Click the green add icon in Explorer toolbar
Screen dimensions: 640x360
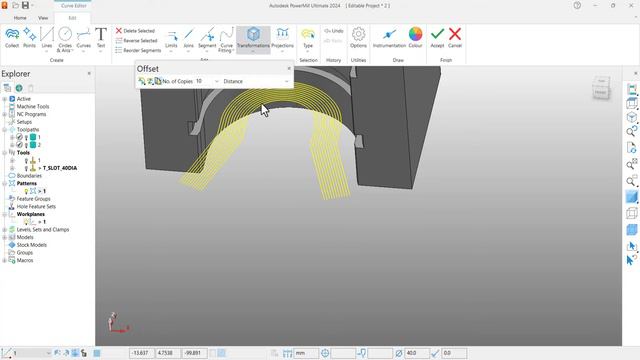(19, 88)
